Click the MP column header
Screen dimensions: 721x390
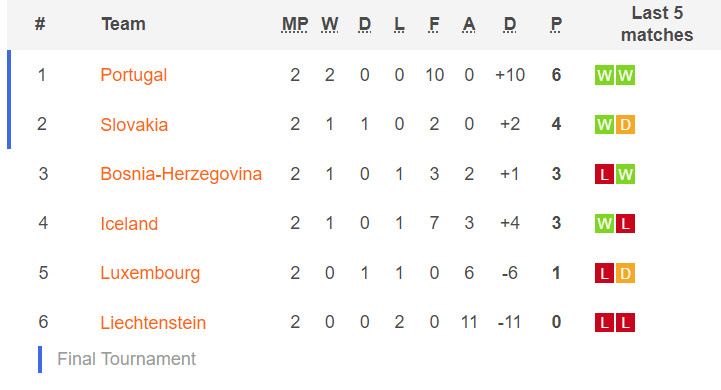(295, 24)
